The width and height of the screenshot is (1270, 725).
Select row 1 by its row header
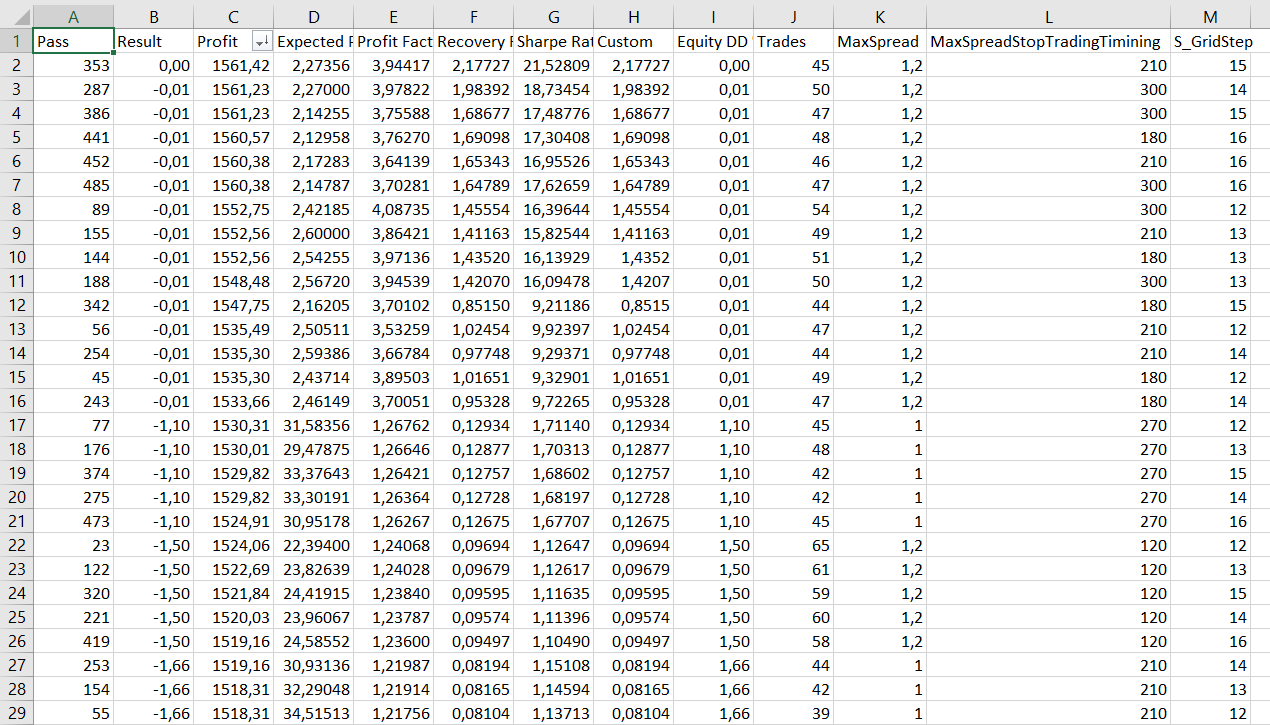click(16, 42)
